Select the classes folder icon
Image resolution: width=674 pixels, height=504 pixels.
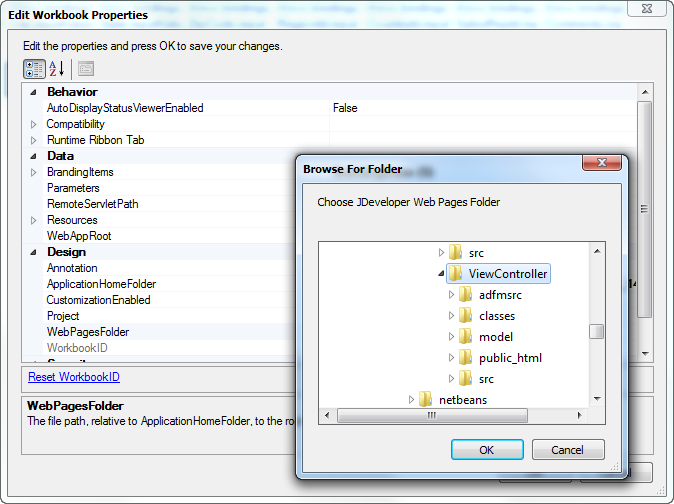(466, 316)
